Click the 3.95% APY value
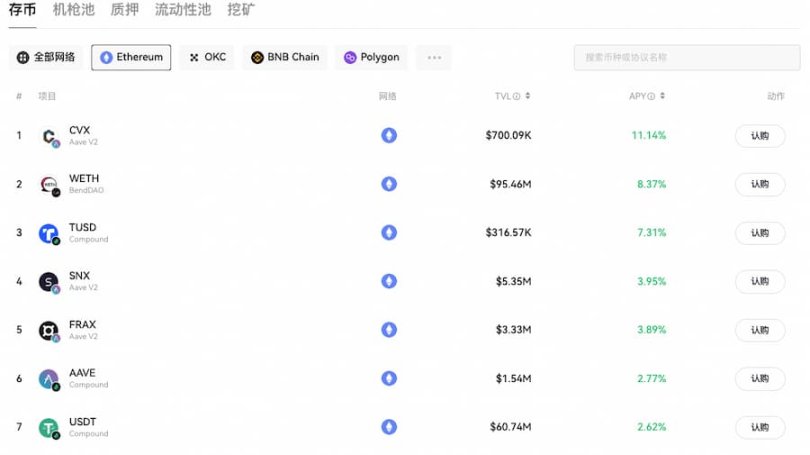The width and height of the screenshot is (810, 455). click(x=651, y=281)
